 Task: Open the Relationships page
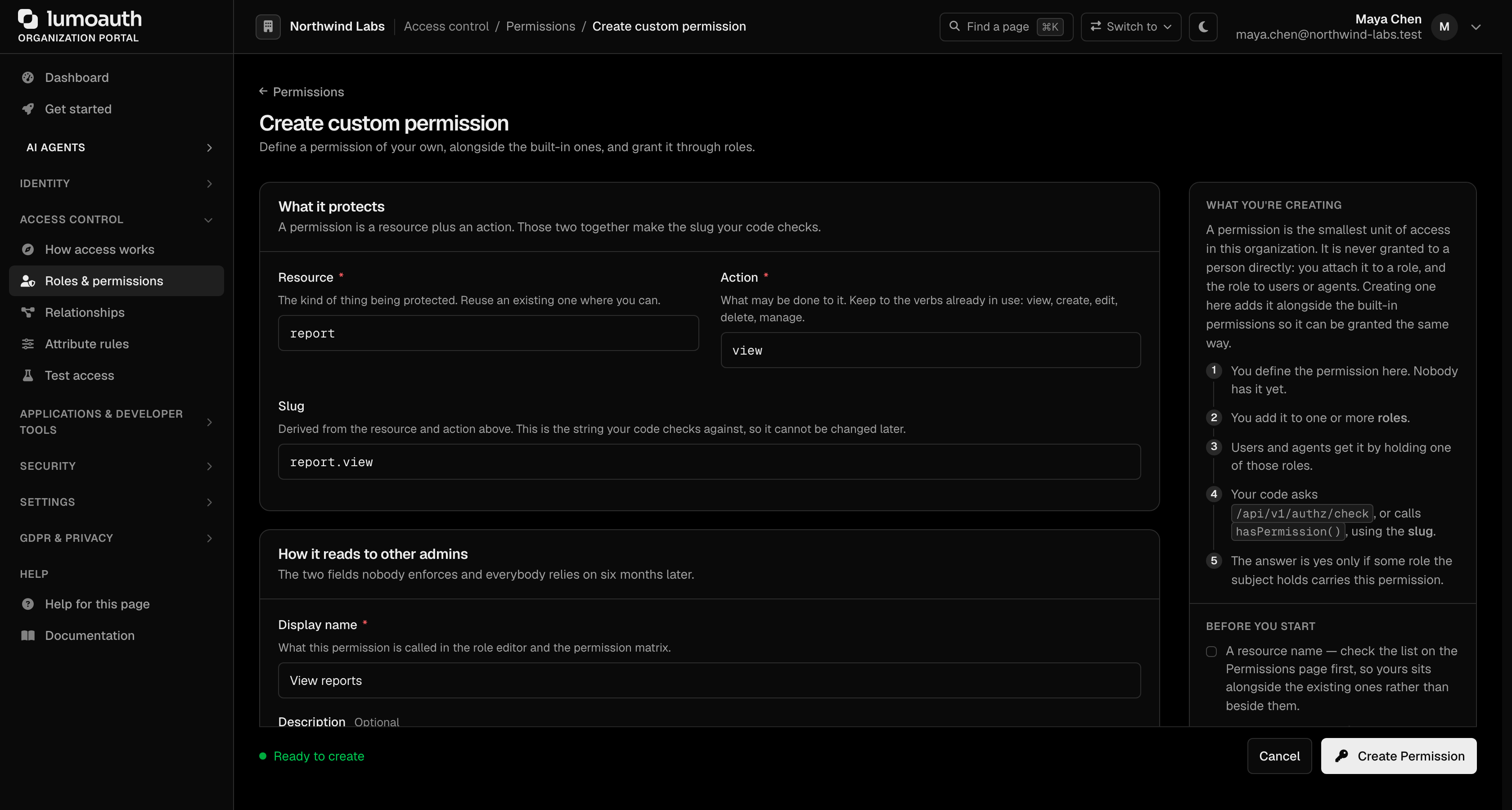116,312
